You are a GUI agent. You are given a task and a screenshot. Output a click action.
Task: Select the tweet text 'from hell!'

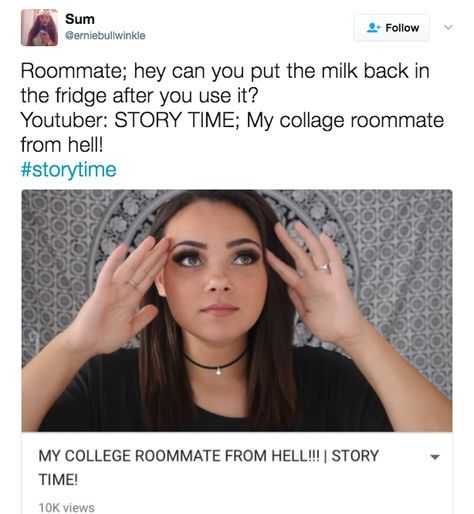[62, 145]
